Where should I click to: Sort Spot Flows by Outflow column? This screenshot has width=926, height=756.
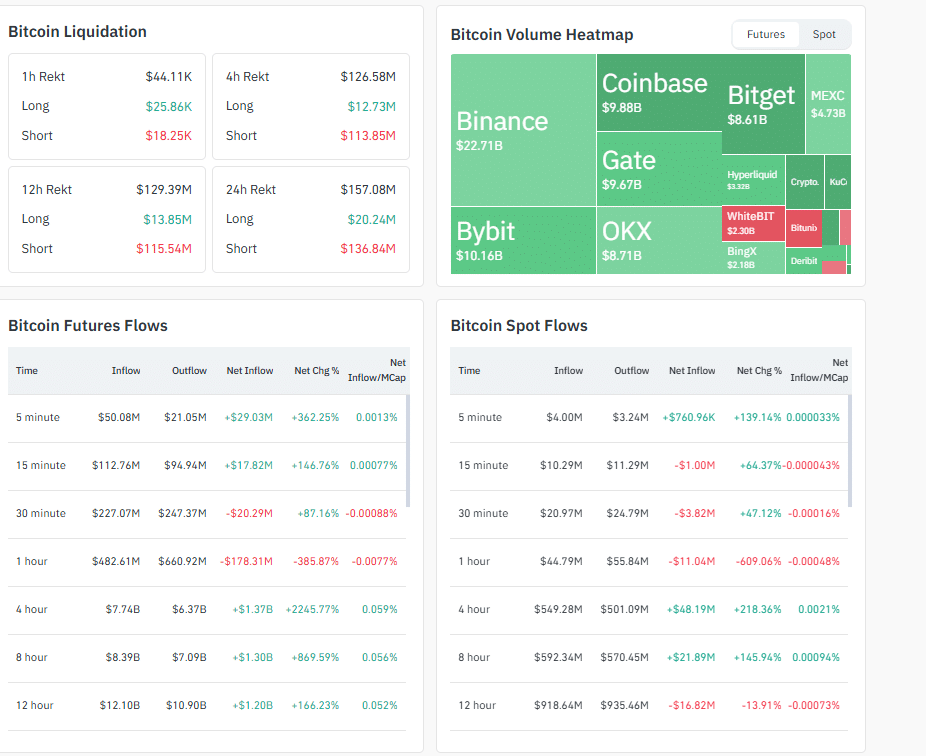point(631,371)
